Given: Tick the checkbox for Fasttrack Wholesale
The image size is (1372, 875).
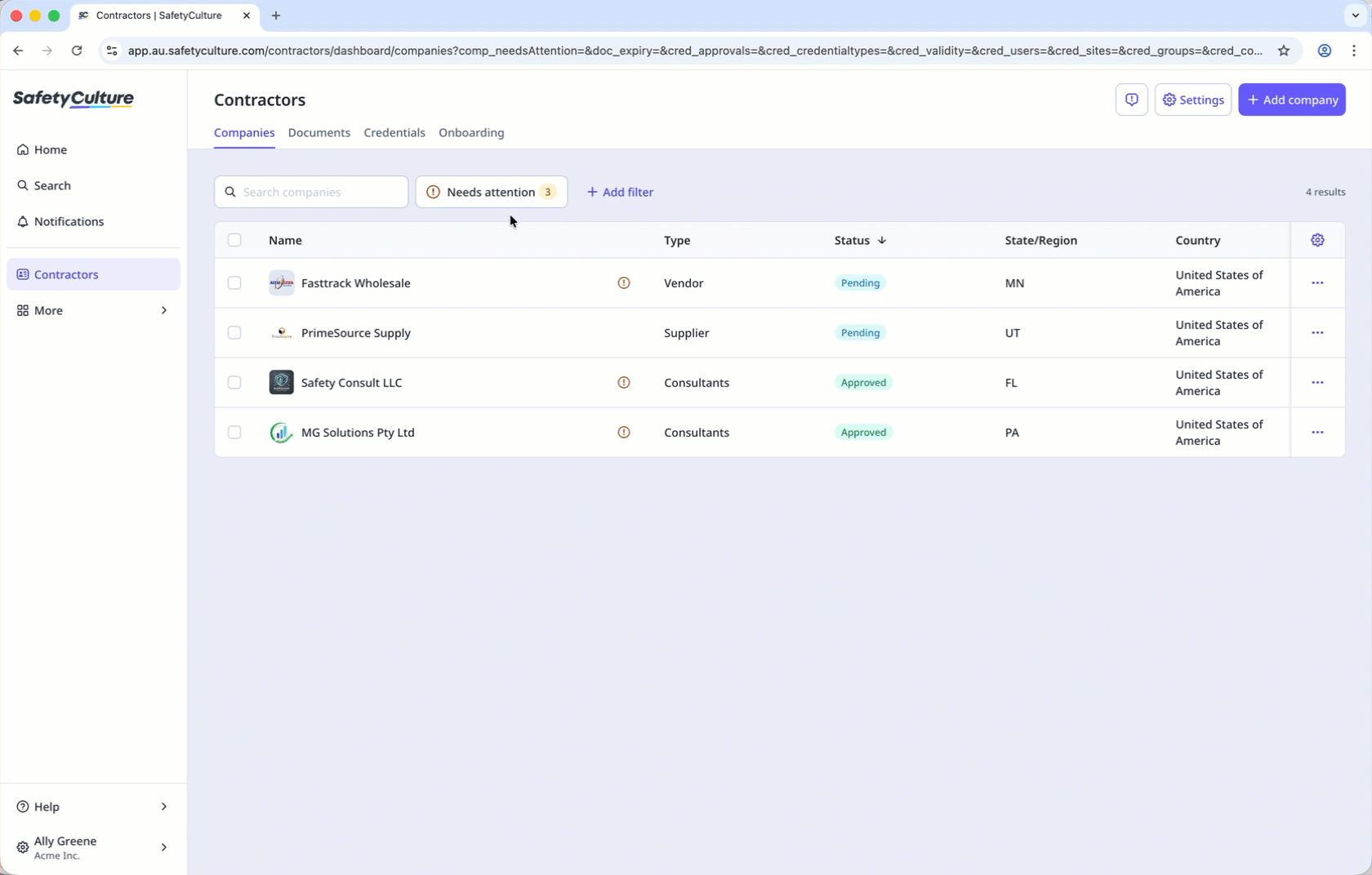Looking at the screenshot, I should coord(234,283).
